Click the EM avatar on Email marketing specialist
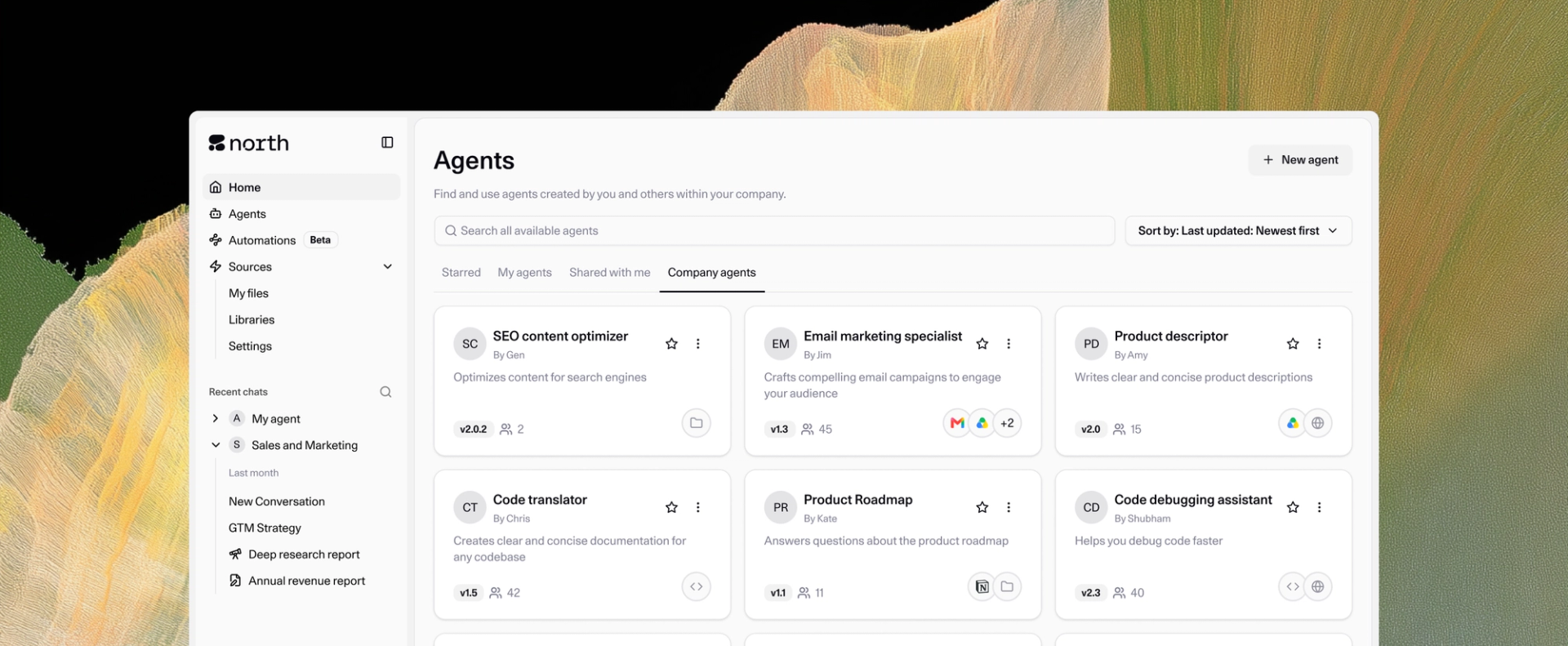The image size is (1568, 646). click(781, 344)
